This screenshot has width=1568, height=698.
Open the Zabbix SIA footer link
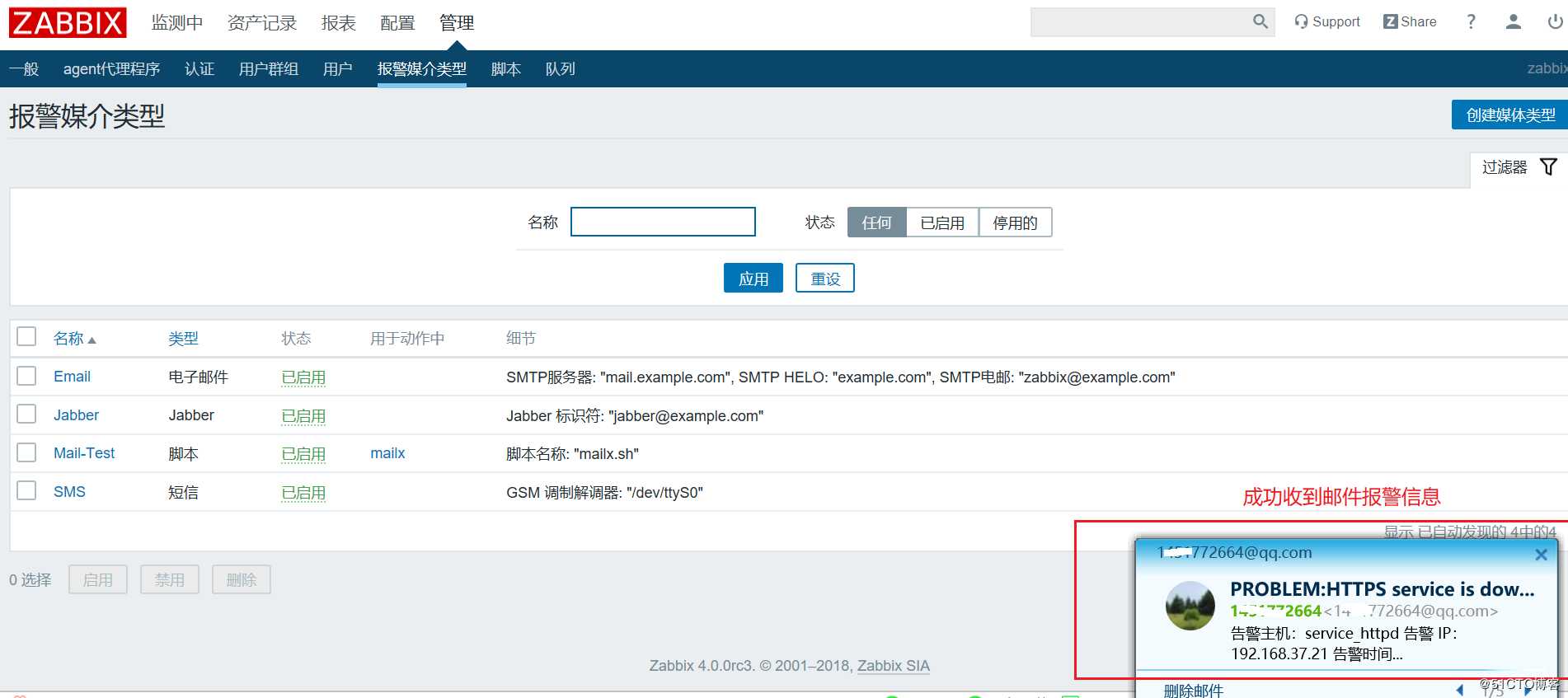click(x=894, y=666)
